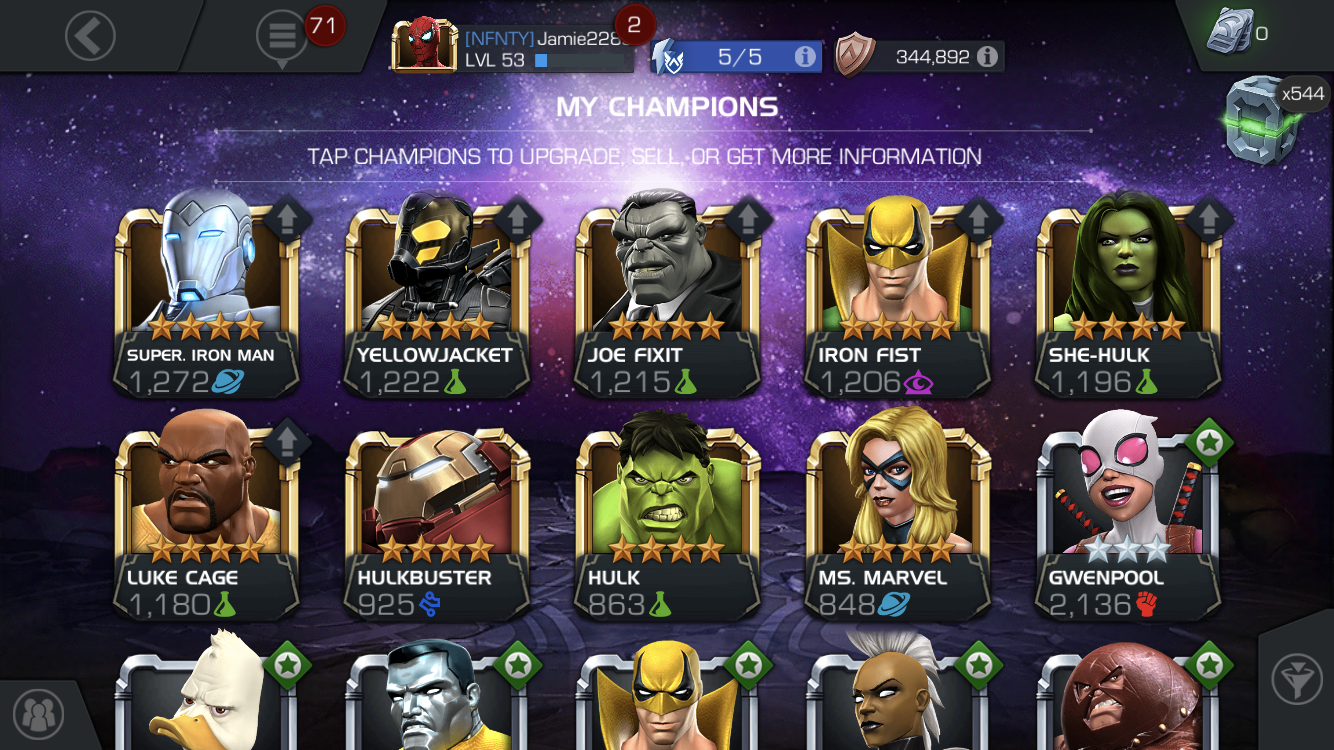Click info icon beside 344,892 rating
This screenshot has width=1334, height=750.
click(987, 57)
